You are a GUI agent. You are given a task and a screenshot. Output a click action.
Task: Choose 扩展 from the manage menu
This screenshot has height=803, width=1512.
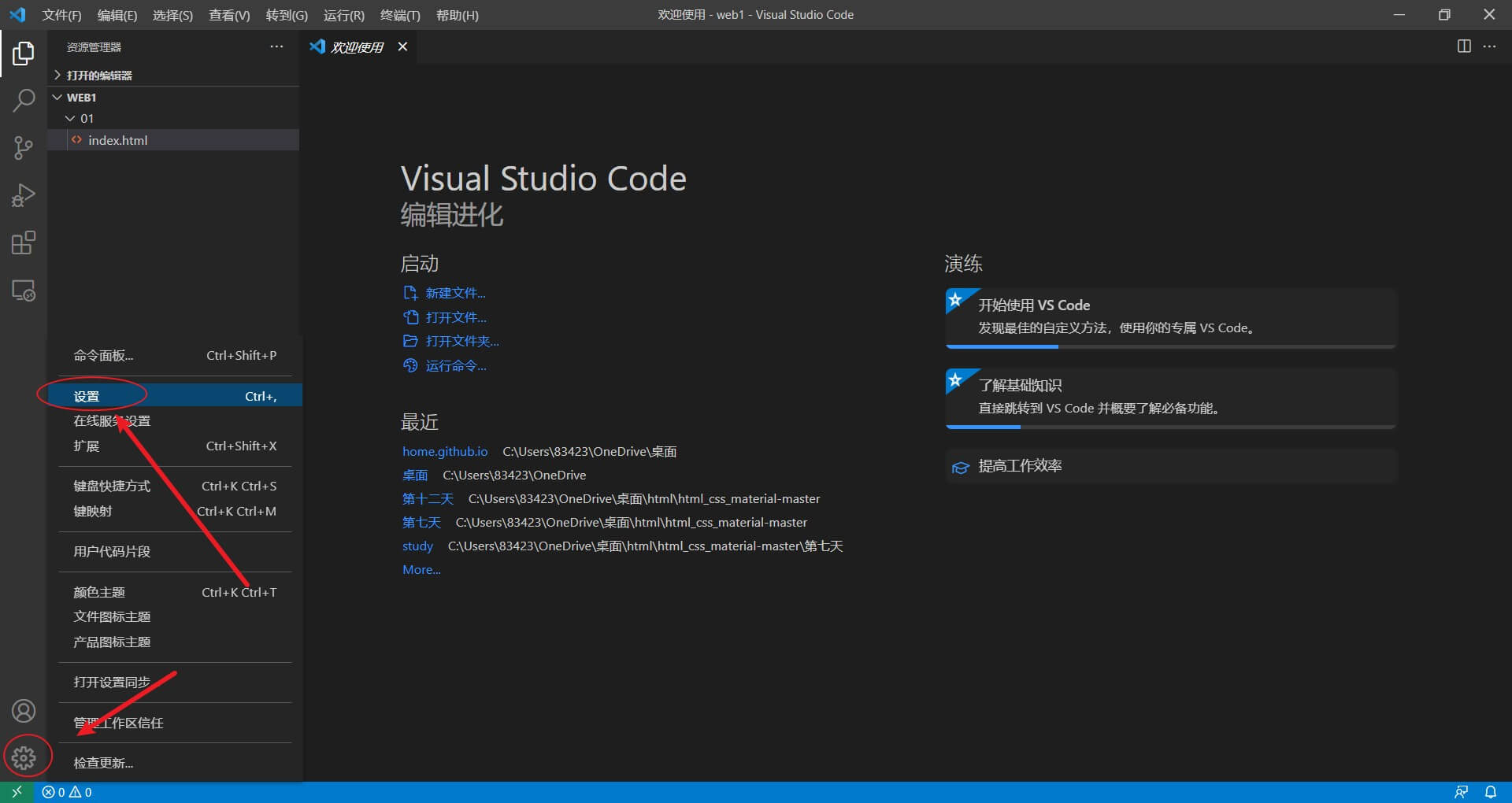[x=175, y=446]
